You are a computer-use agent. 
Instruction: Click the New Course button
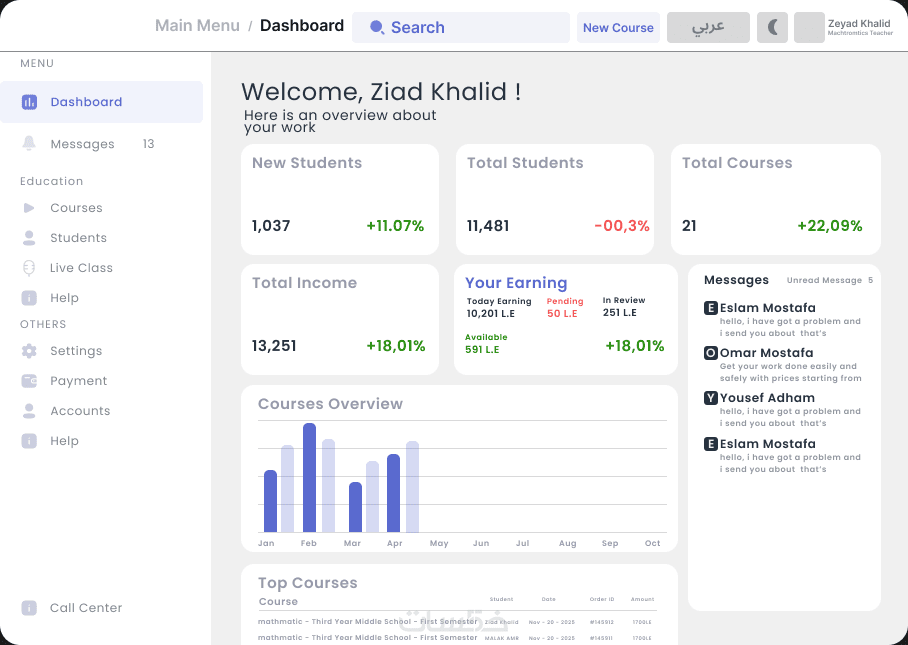[x=618, y=27]
